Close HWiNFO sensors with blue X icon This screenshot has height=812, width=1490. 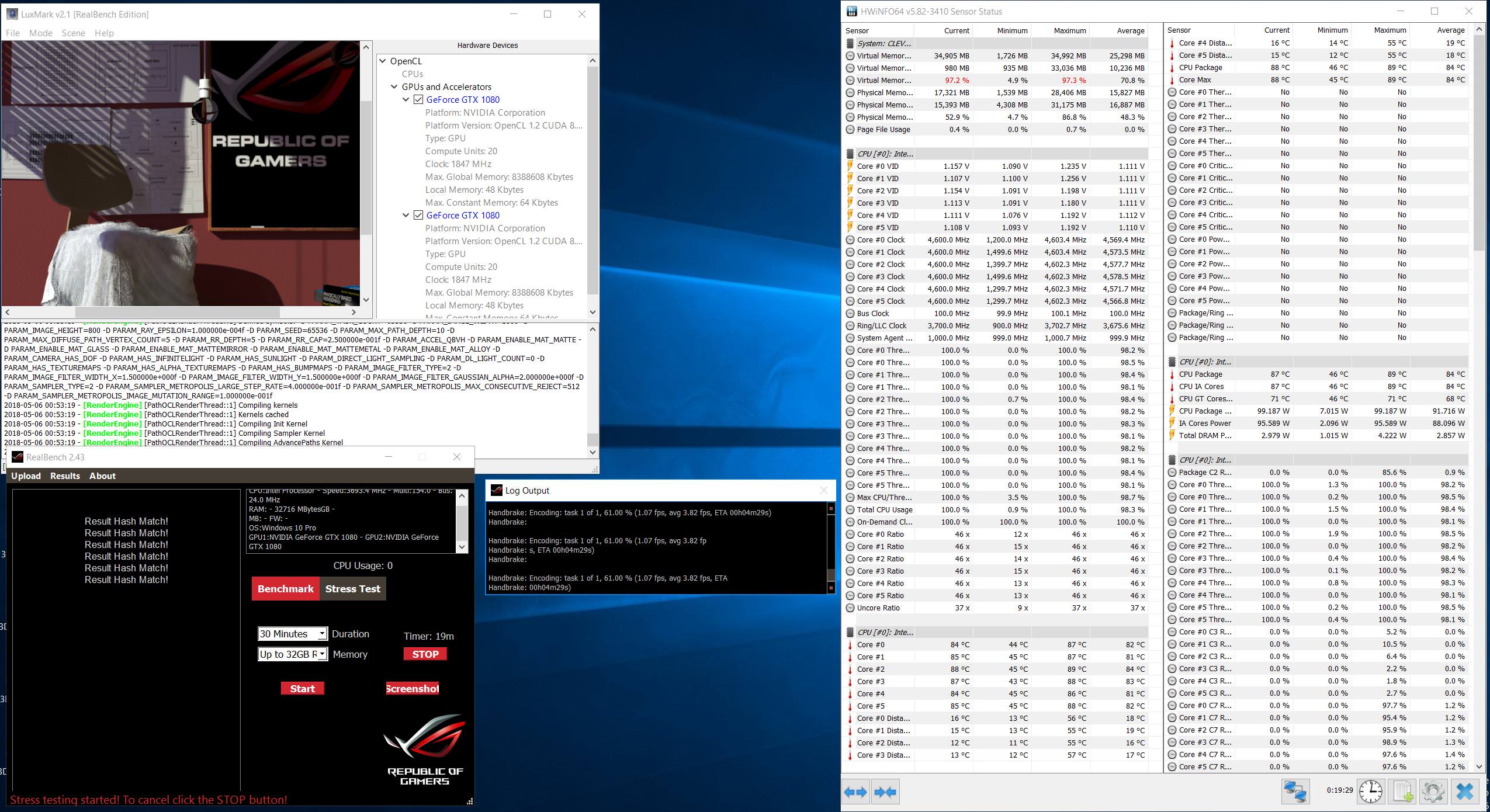tap(1464, 792)
